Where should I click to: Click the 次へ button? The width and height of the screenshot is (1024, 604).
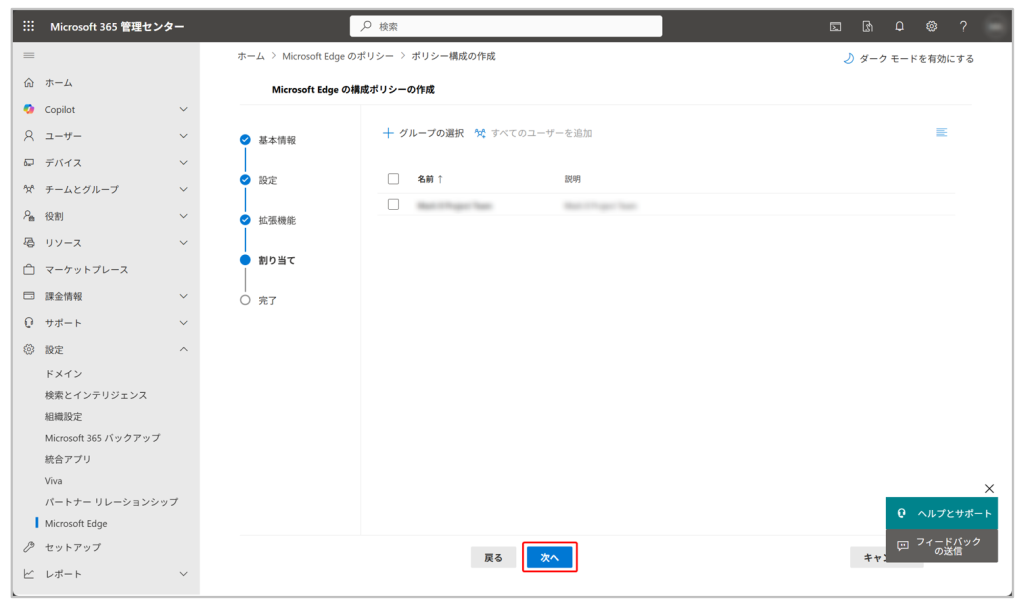(x=549, y=558)
